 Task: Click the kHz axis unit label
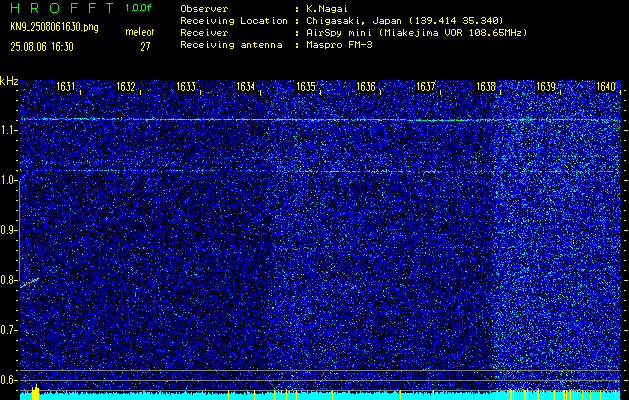click(9, 81)
